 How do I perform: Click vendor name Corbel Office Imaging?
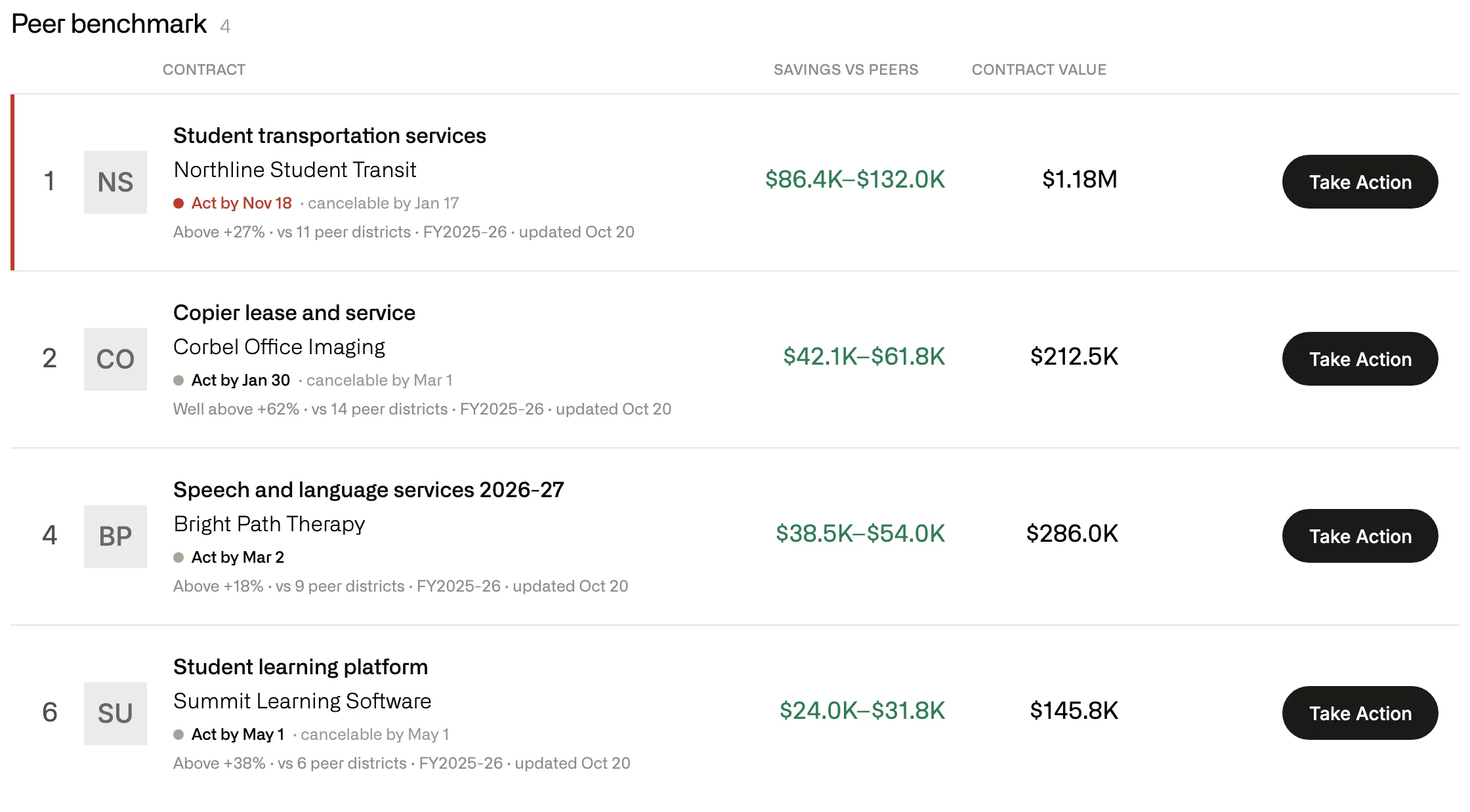(x=279, y=347)
